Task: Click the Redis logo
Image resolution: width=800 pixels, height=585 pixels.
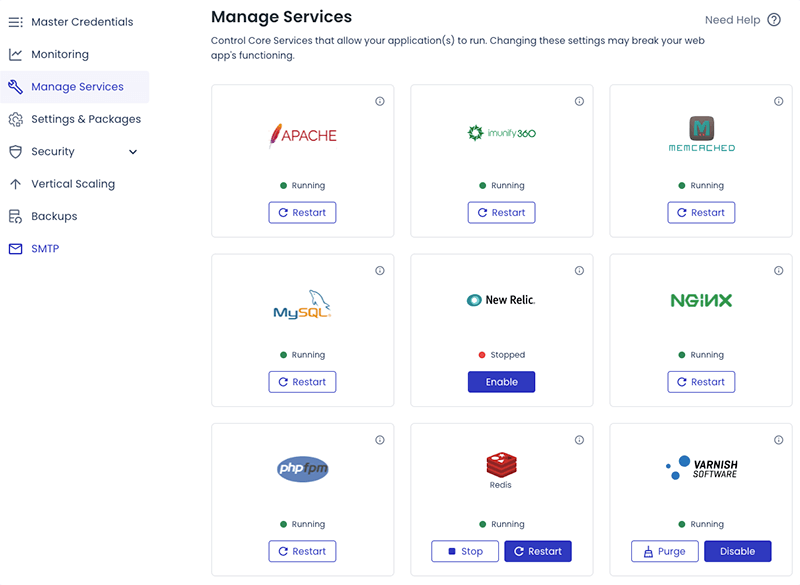Action: tap(501, 470)
